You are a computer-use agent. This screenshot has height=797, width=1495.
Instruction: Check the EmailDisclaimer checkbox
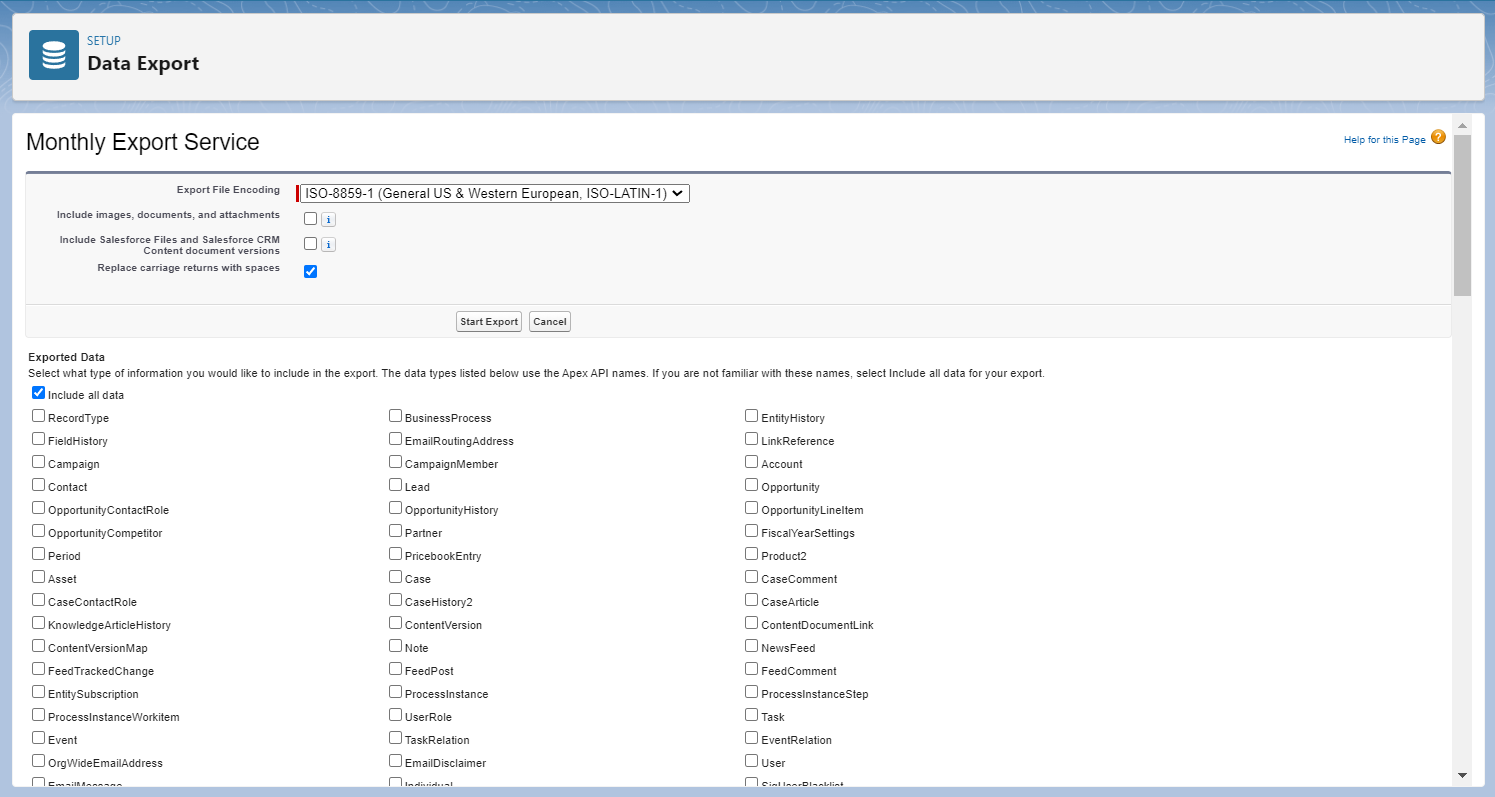[395, 761]
